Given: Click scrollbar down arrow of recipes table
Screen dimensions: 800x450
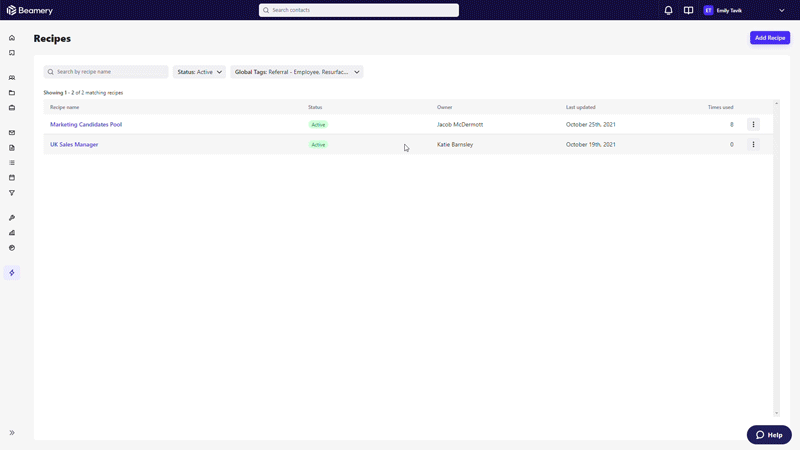Looking at the screenshot, I should click(x=777, y=413).
